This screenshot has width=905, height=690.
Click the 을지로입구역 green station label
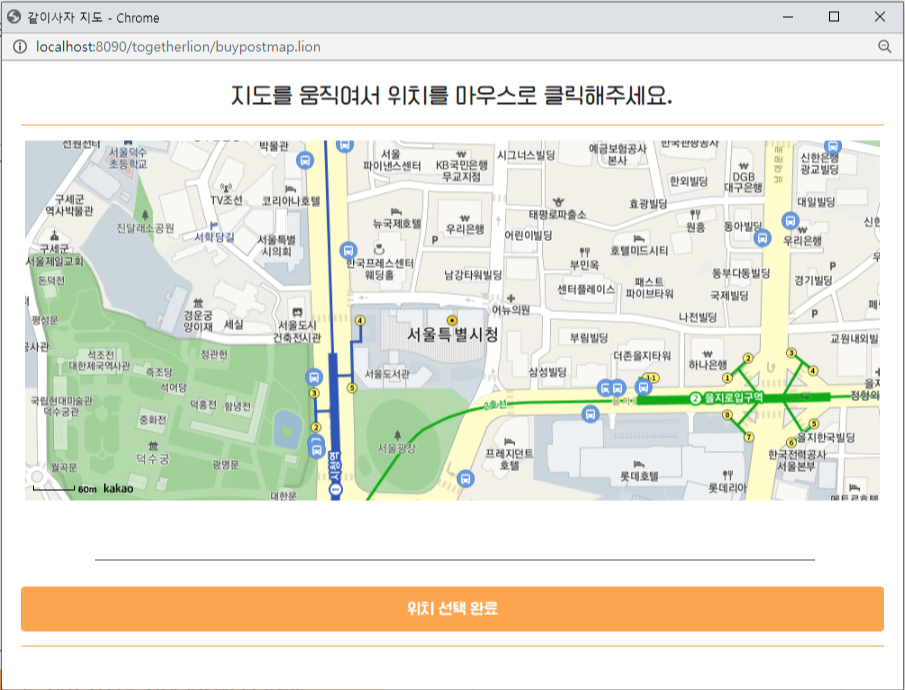point(727,398)
